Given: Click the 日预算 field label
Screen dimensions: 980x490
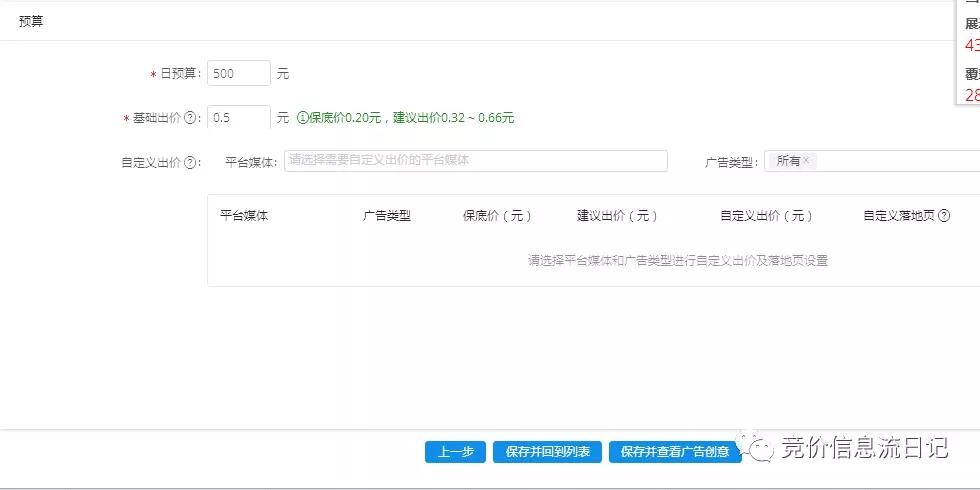Looking at the screenshot, I should [180, 74].
